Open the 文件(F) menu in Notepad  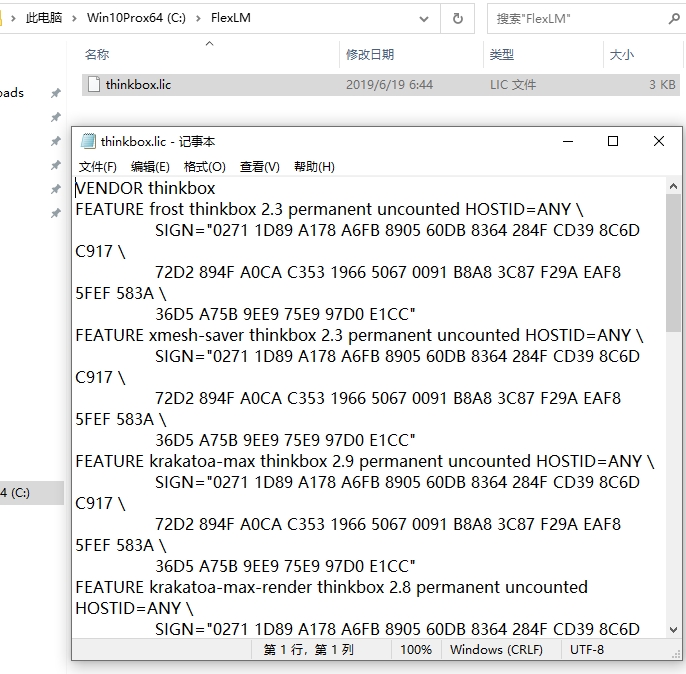click(x=98, y=167)
